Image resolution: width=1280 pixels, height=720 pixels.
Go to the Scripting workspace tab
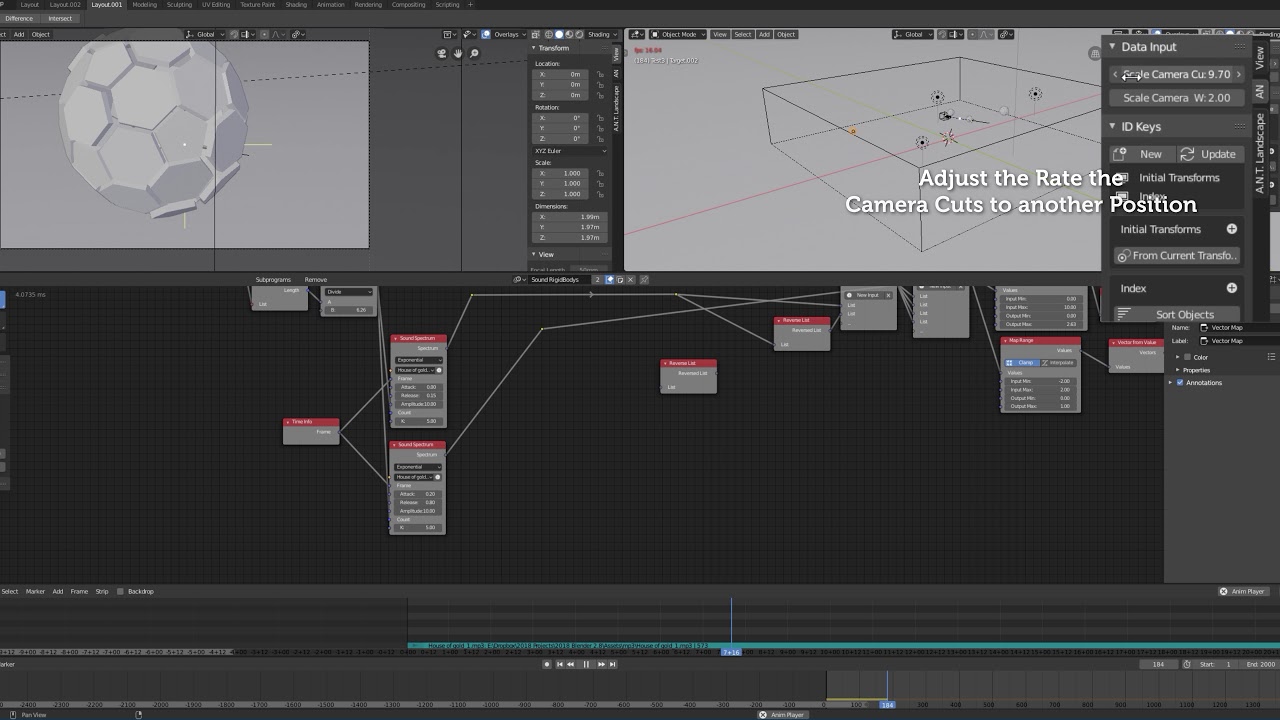[447, 4]
